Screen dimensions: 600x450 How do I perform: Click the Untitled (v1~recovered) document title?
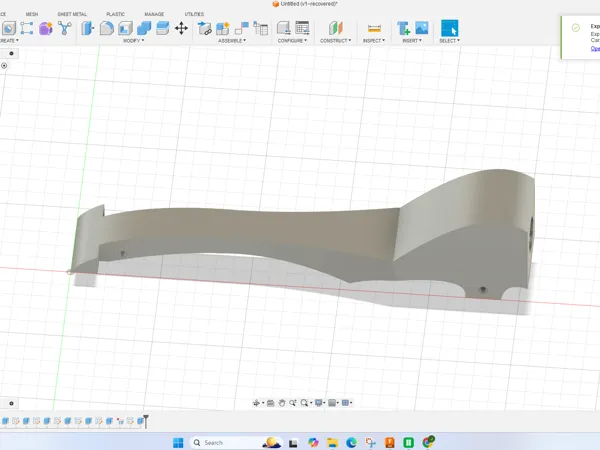309,4
